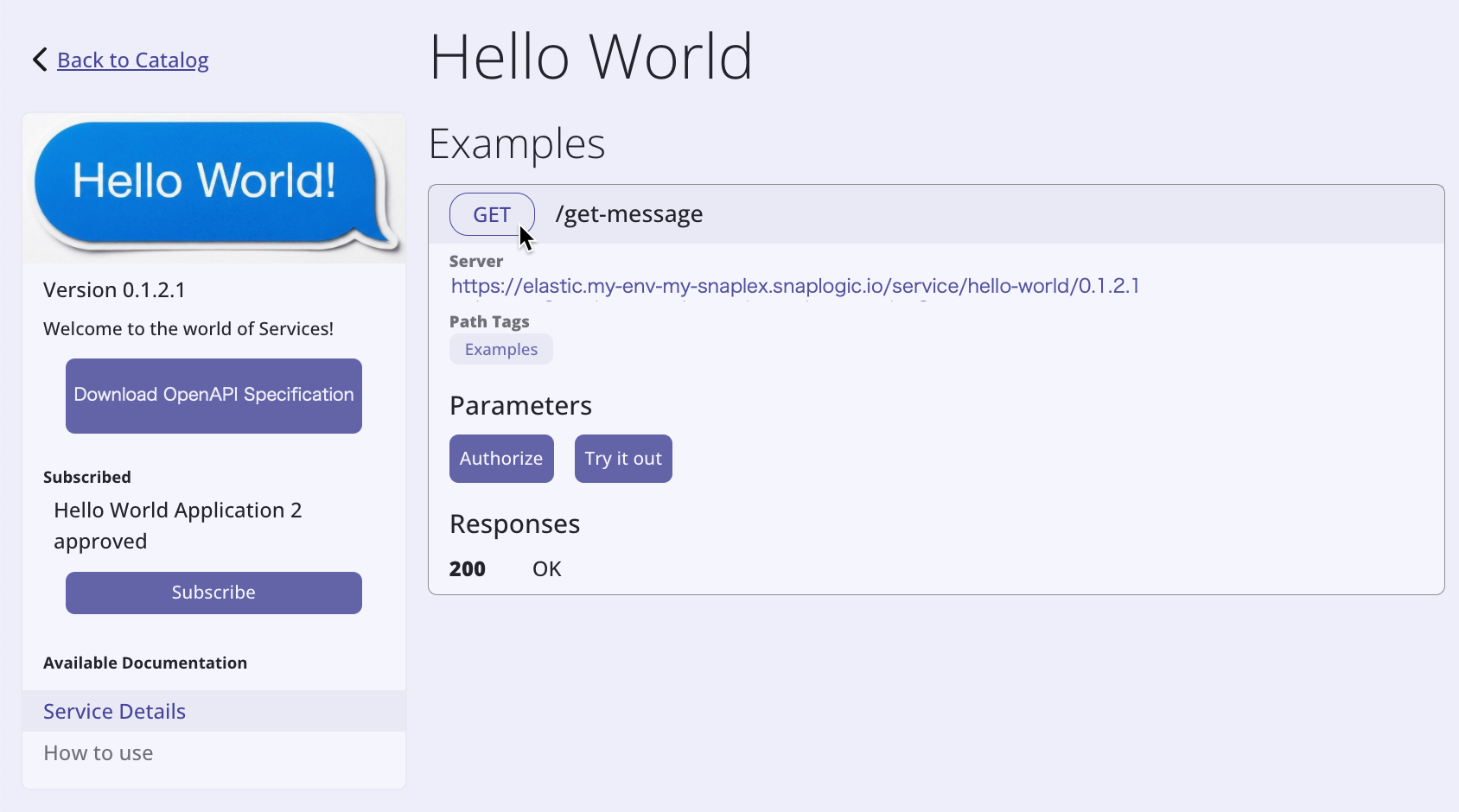Click the Parameters heading
Viewport: 1459px width, 812px height.
click(x=520, y=406)
